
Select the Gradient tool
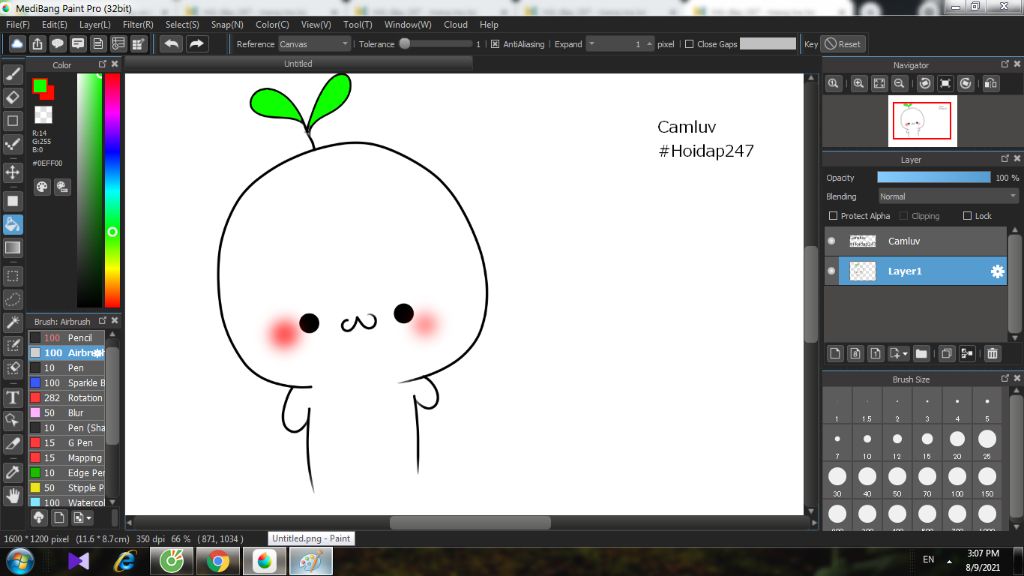click(x=12, y=248)
